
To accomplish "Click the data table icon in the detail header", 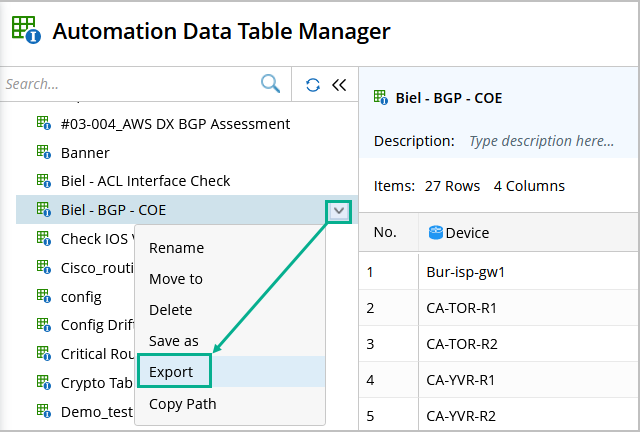I will (x=381, y=98).
